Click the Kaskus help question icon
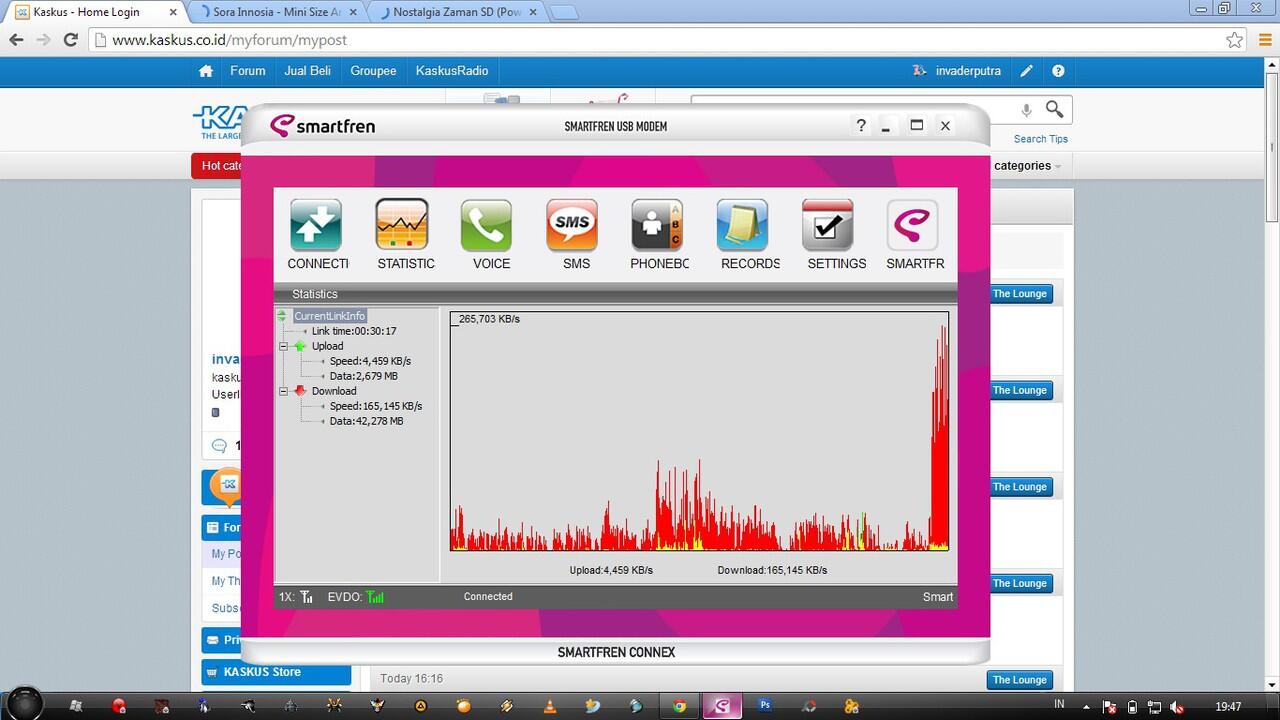Screen dimensions: 1280x720 (x=1058, y=71)
